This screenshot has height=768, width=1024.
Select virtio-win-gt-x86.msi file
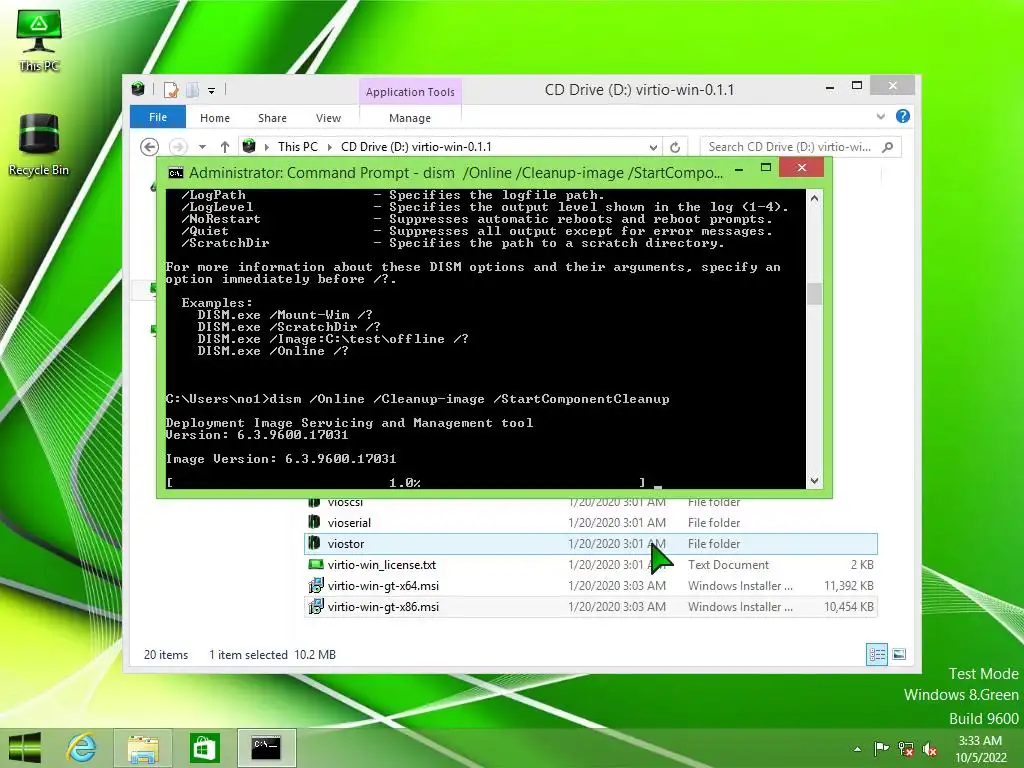pyautogui.click(x=591, y=606)
